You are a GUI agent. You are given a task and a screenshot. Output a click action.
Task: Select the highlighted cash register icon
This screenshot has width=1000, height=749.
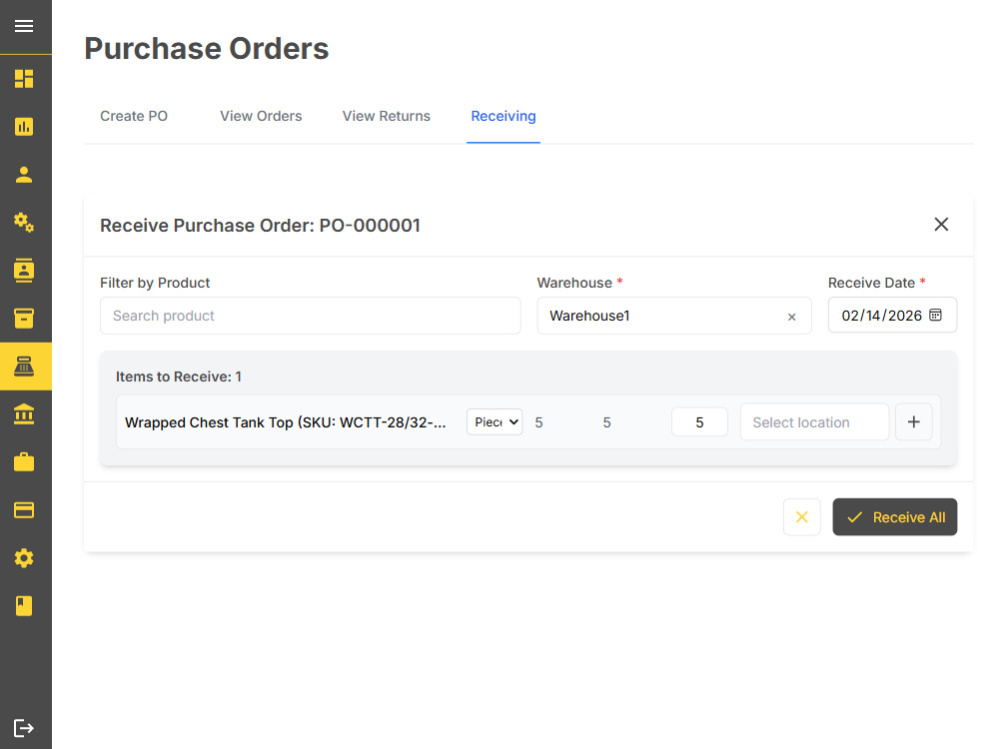pyautogui.click(x=26, y=366)
